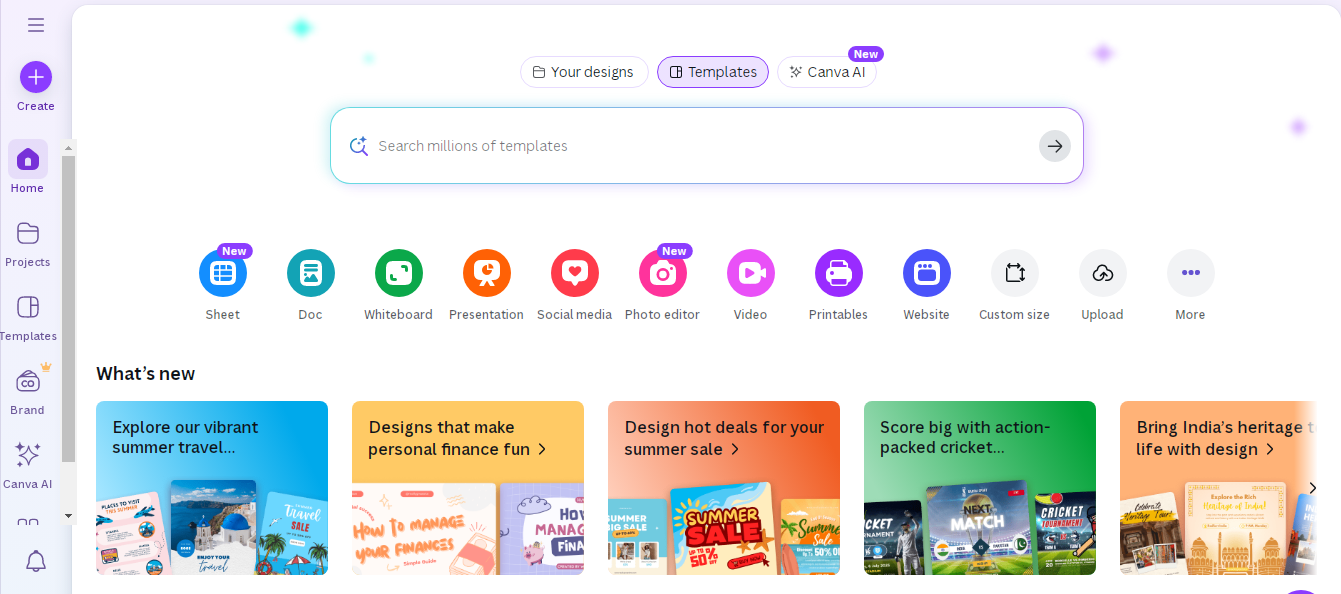
Task: Open the Social media heart icon
Action: (x=574, y=273)
